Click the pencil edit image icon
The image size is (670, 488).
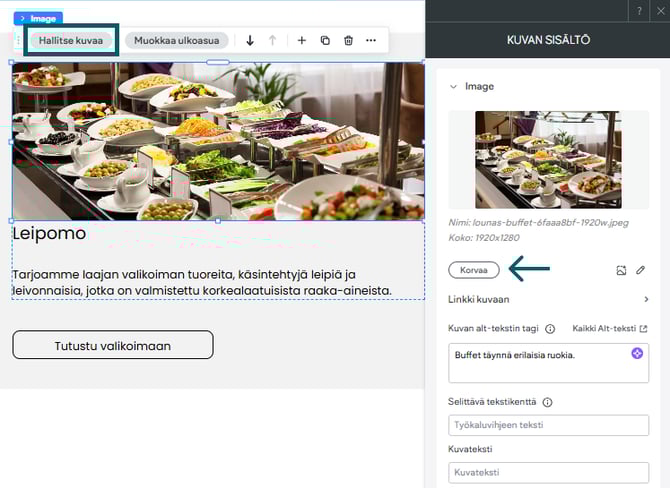pyautogui.click(x=641, y=270)
